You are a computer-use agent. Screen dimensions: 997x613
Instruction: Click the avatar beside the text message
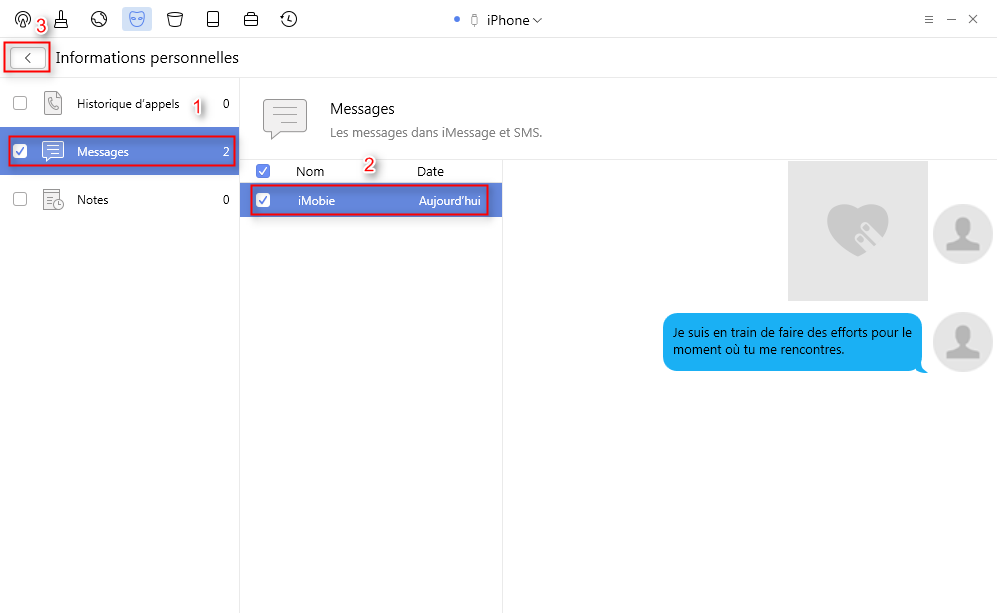(963, 342)
